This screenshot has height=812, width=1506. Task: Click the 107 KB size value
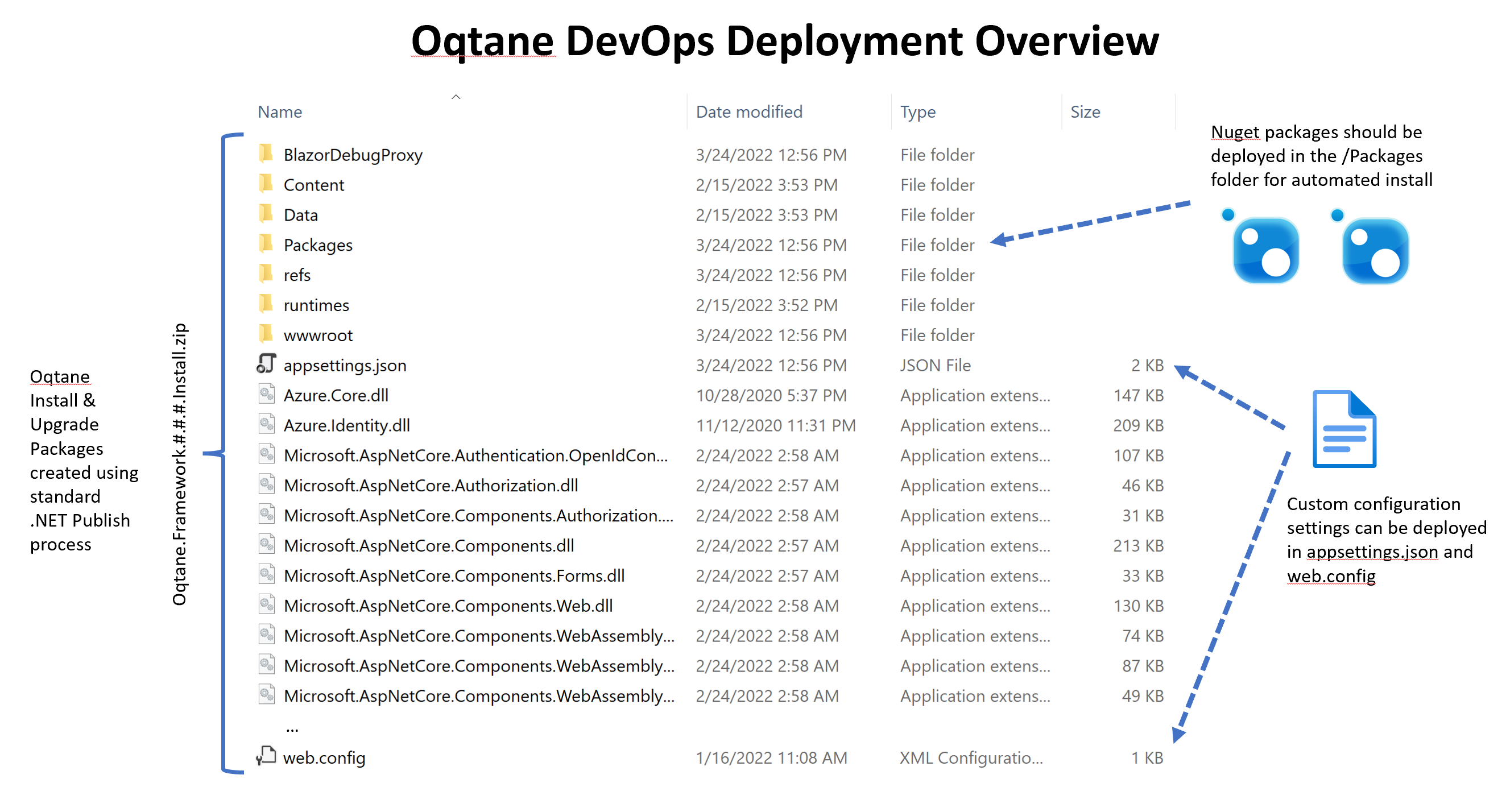[1138, 455]
